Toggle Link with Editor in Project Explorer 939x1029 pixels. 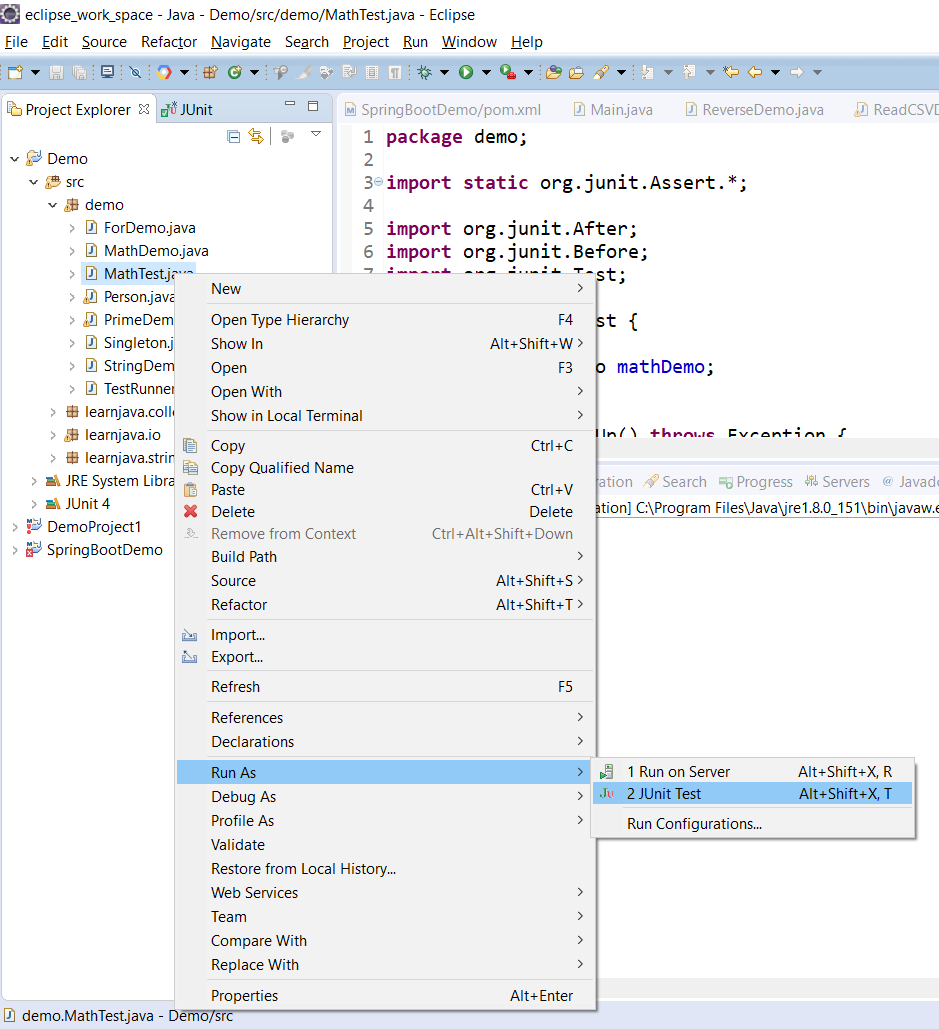point(256,136)
